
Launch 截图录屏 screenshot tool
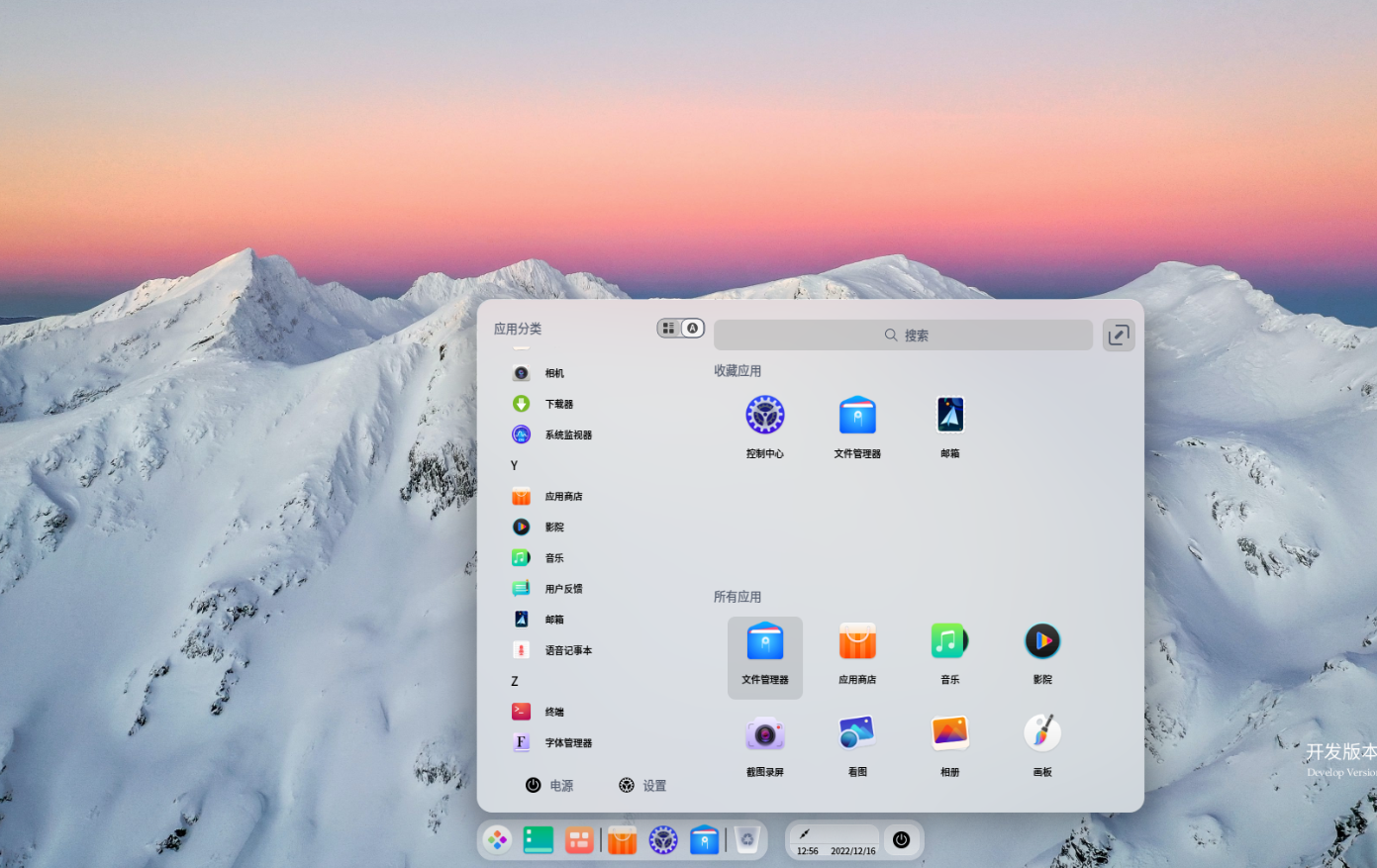(764, 732)
